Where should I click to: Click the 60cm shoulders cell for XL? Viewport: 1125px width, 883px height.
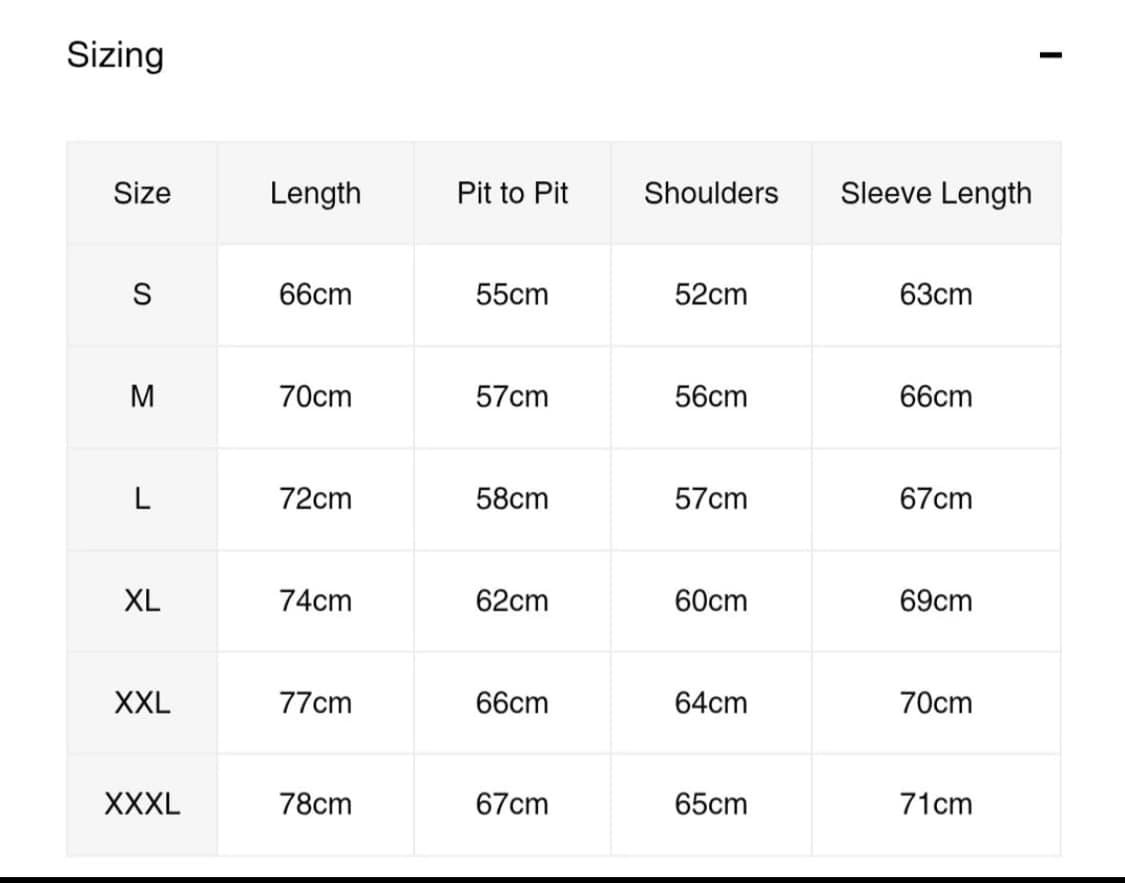coord(711,600)
